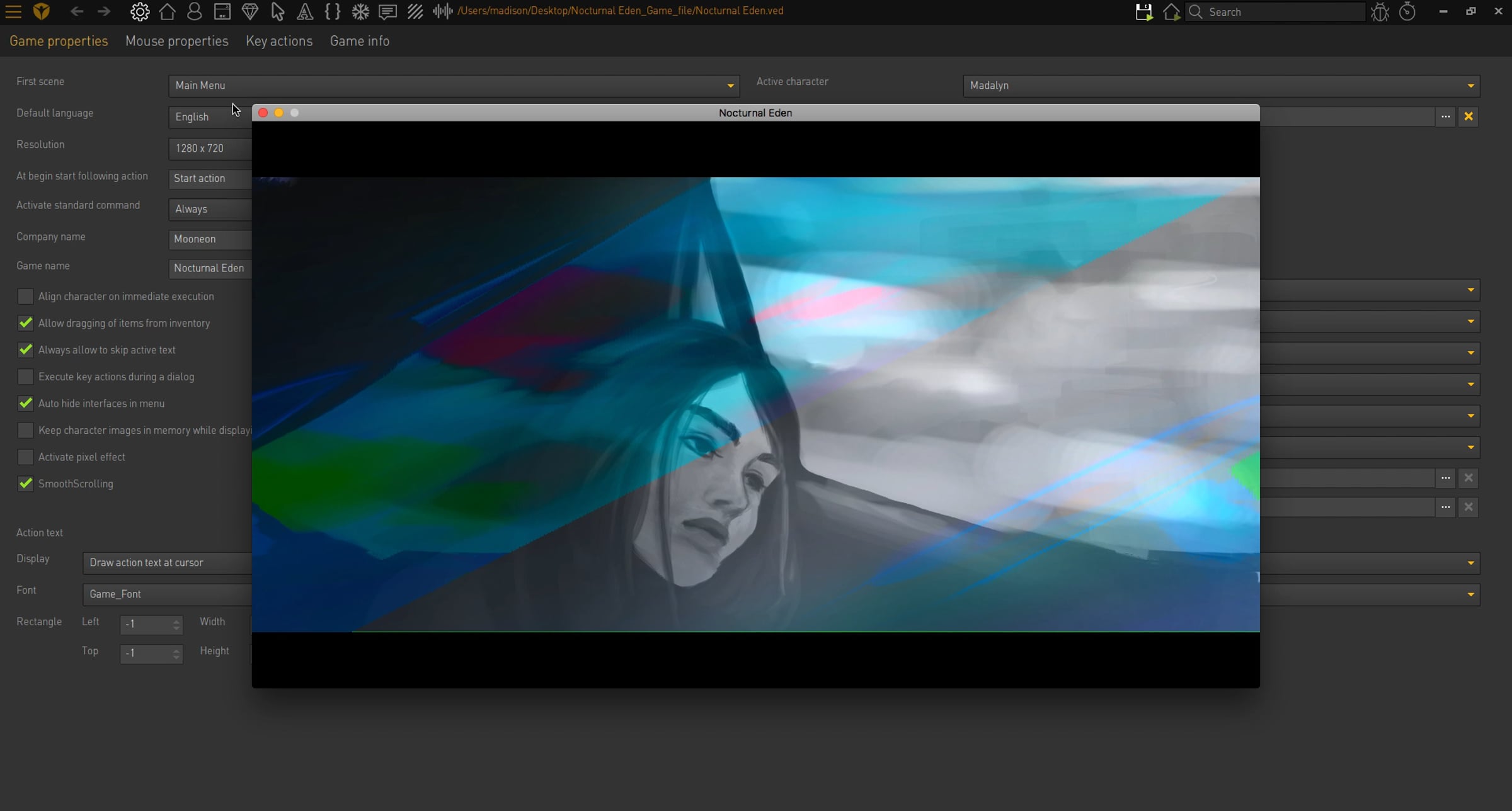Image resolution: width=1512 pixels, height=811 pixels.
Task: Open the hamburger main menu
Action: tap(13, 11)
